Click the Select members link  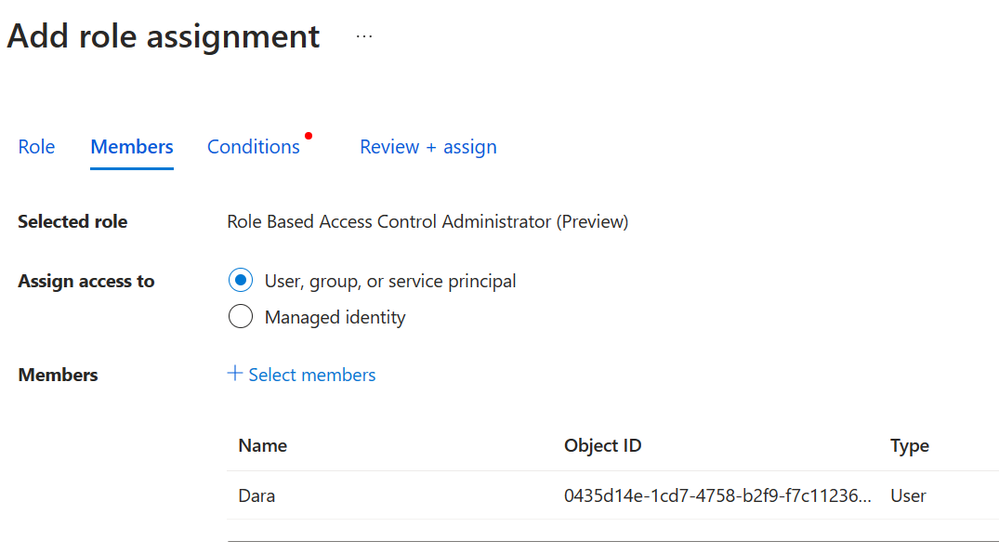tap(312, 375)
